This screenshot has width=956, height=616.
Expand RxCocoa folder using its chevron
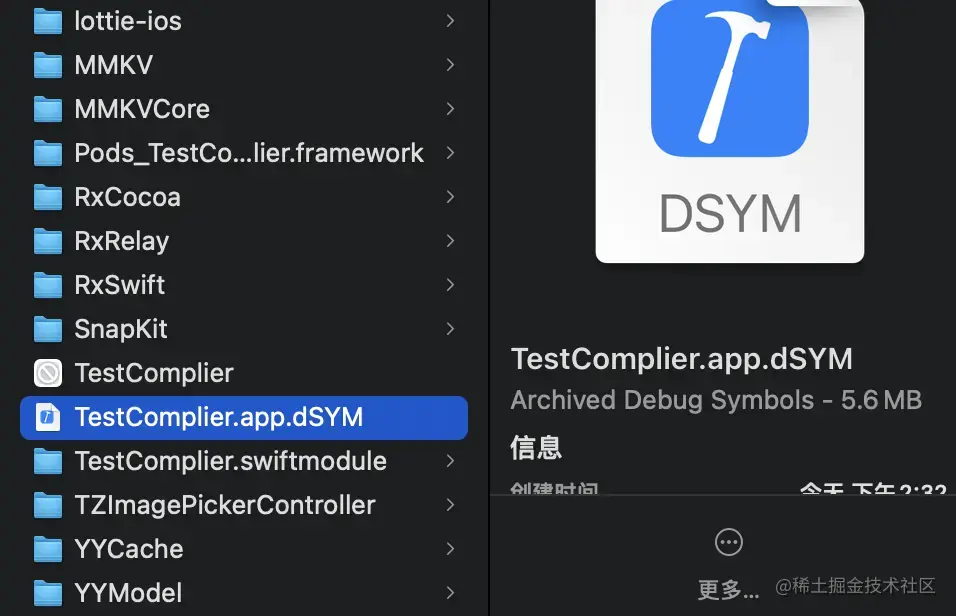(x=451, y=197)
